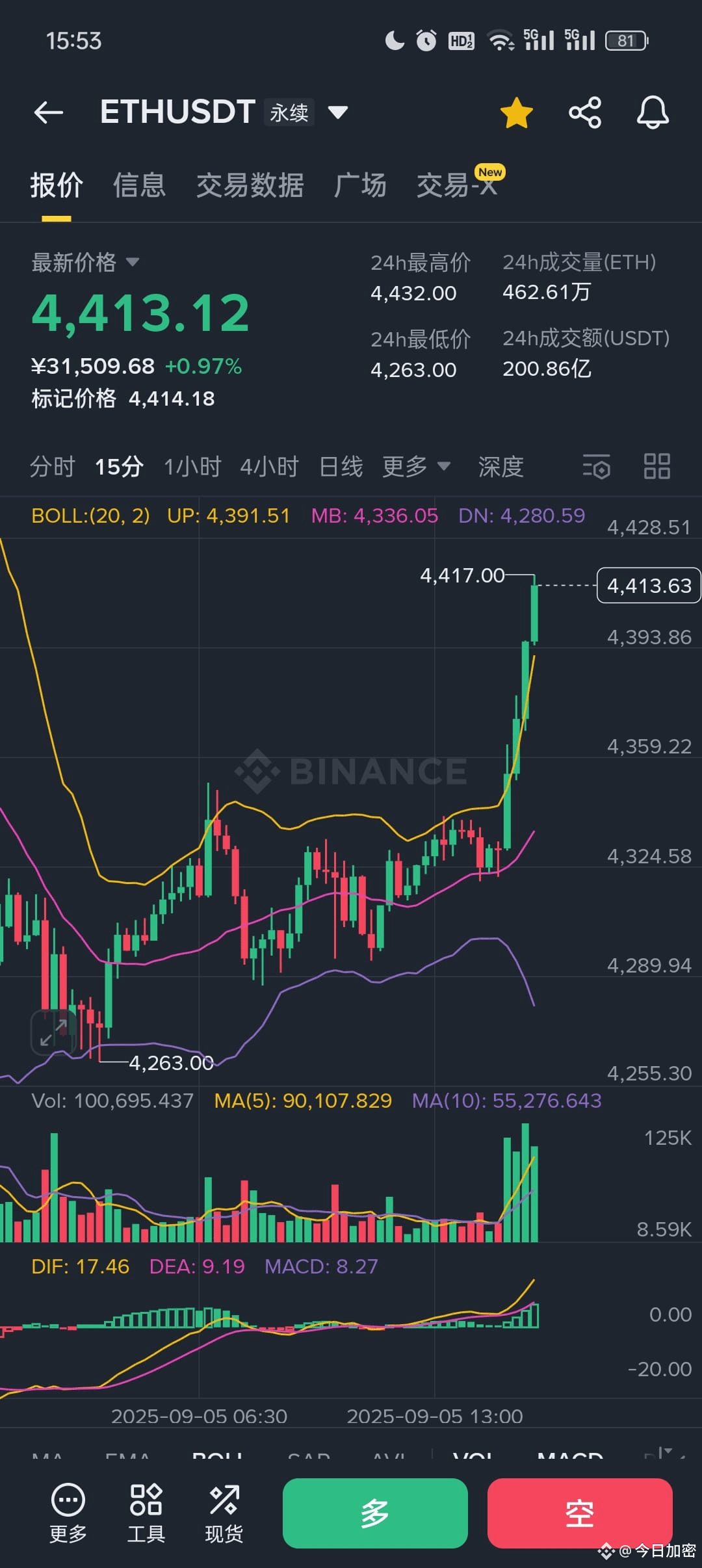Expand chart to fullscreen with the arrows icon
The width and height of the screenshot is (702, 1568).
coord(54,1032)
